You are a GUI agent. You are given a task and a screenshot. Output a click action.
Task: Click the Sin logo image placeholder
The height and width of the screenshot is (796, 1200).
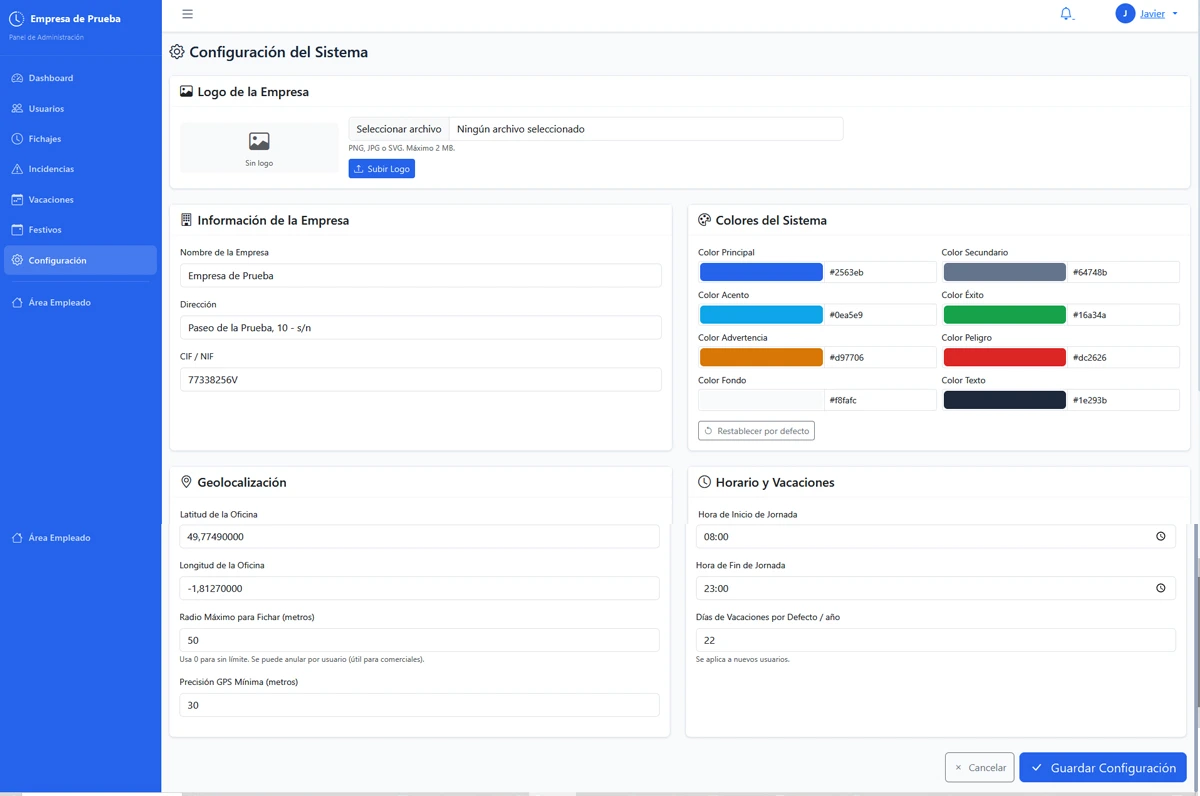(259, 148)
